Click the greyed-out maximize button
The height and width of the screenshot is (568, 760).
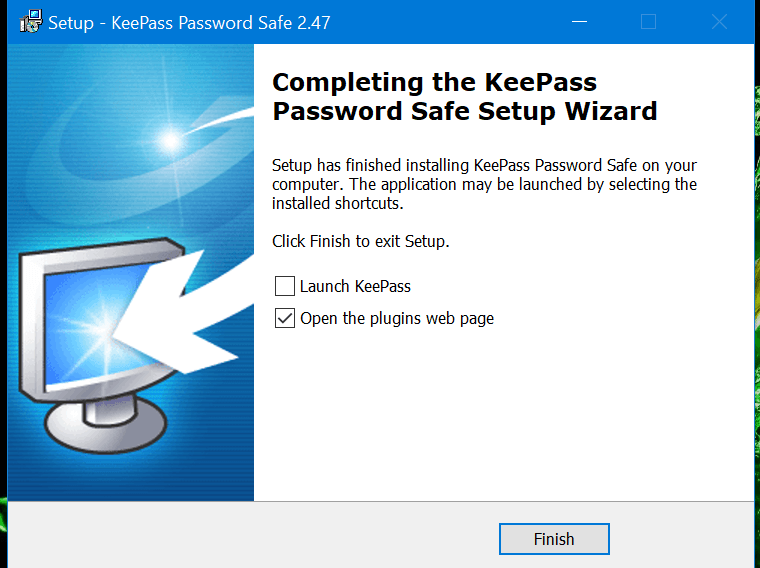tap(649, 22)
